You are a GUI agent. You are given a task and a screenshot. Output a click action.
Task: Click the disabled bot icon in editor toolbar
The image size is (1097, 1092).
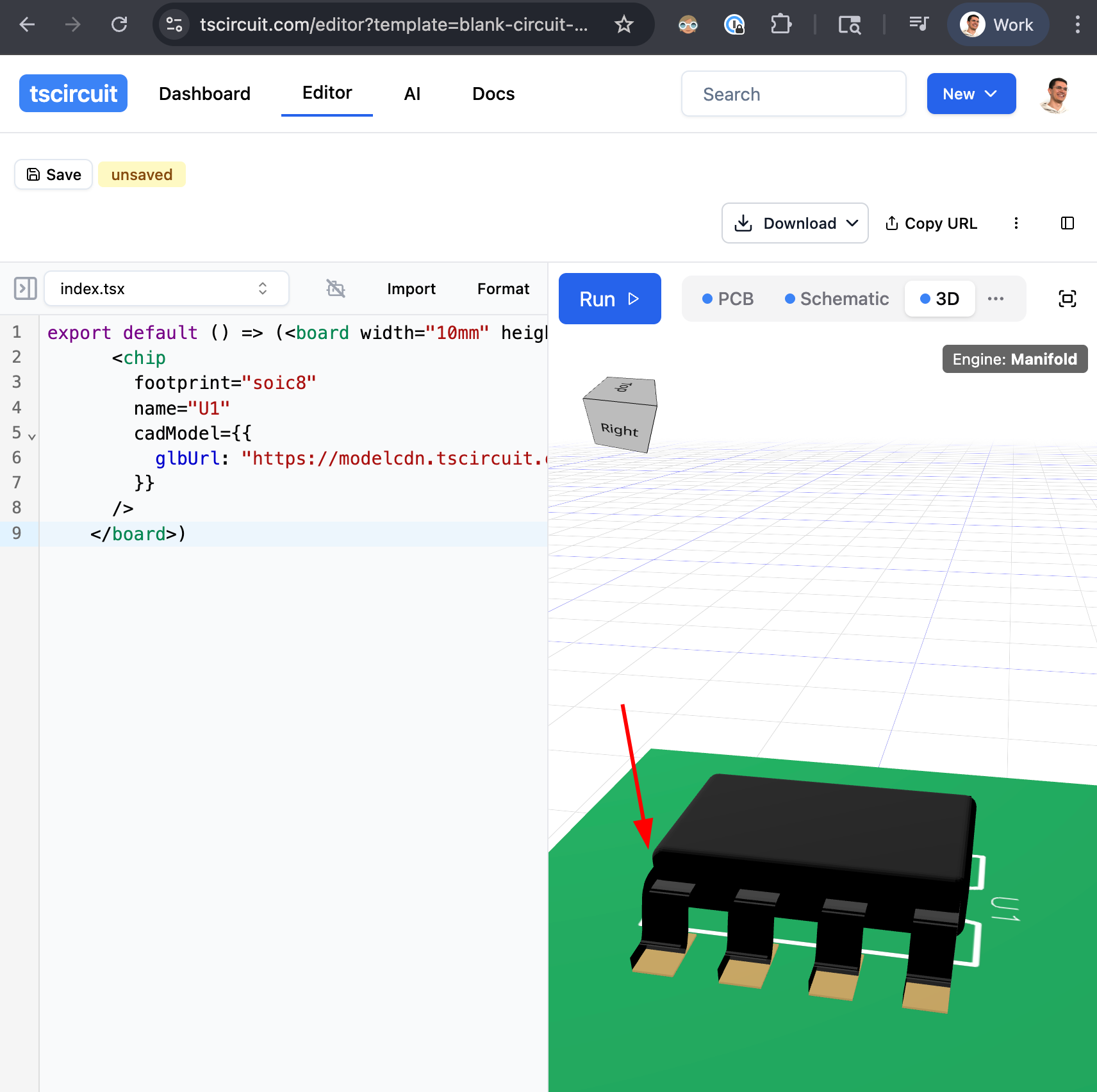coord(335,288)
